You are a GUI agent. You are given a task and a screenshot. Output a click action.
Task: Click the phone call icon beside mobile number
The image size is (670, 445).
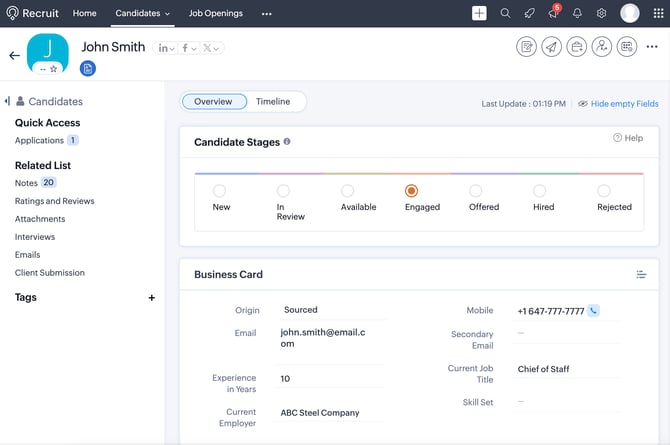click(594, 311)
